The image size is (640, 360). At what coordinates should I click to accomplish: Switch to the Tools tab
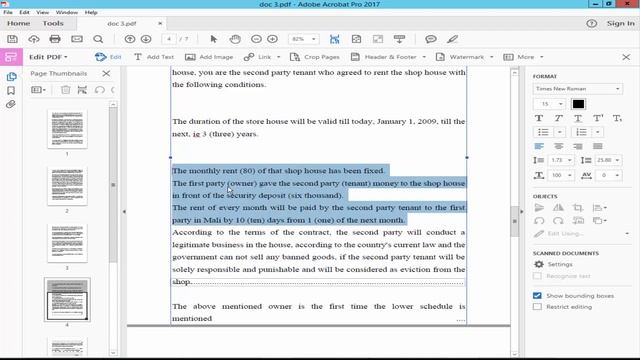(x=53, y=24)
